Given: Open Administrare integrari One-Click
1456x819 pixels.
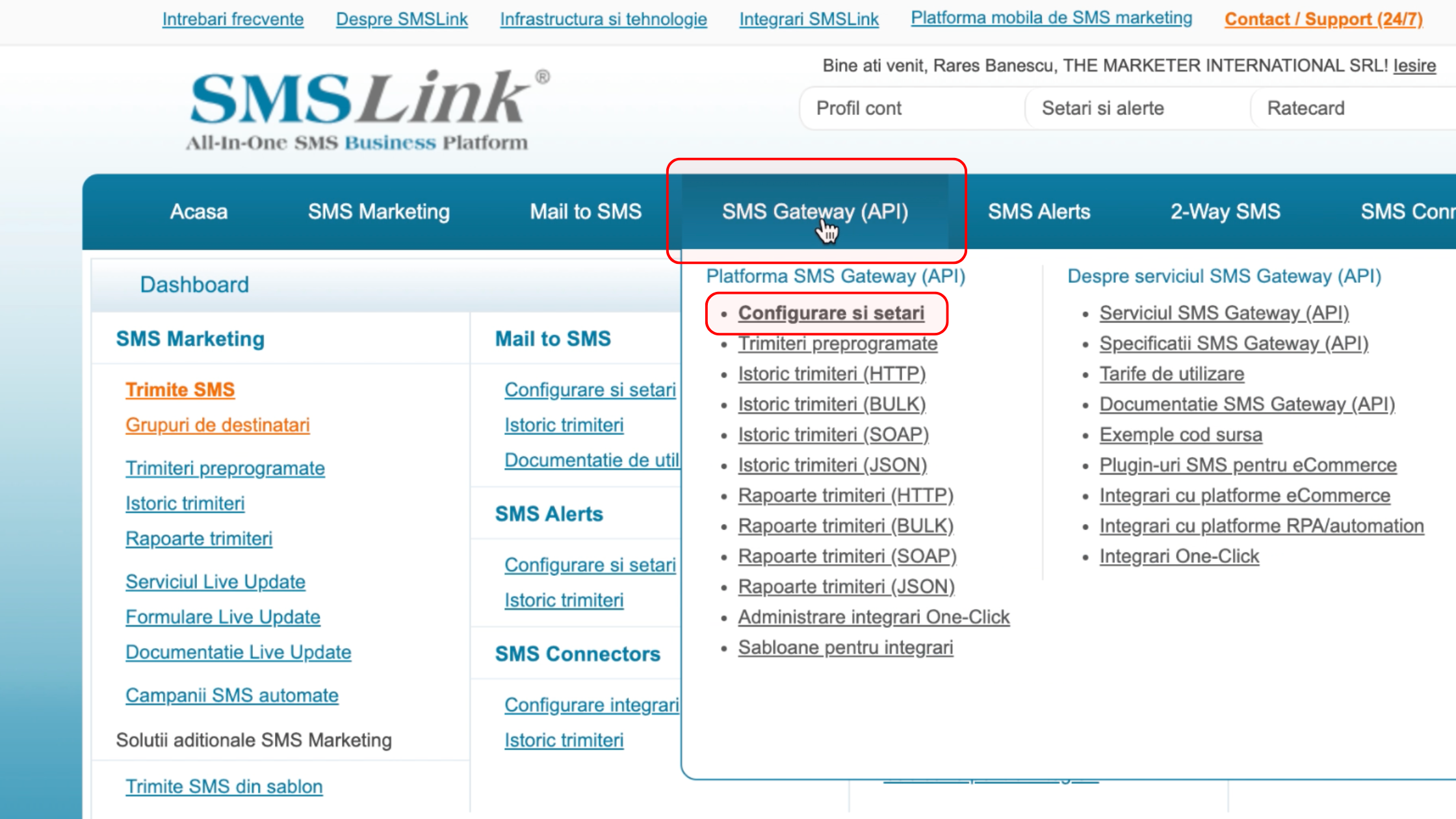Looking at the screenshot, I should click(x=874, y=617).
